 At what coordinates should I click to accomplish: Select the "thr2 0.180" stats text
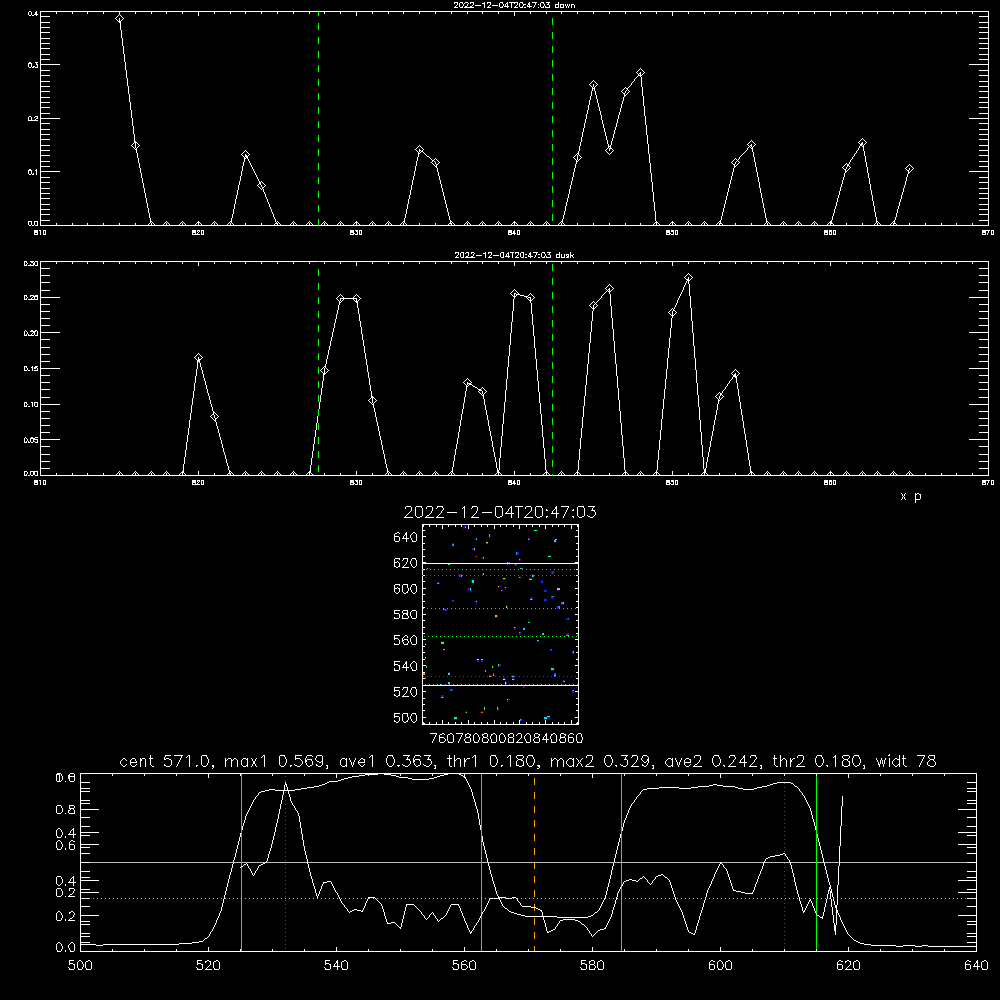[x=818, y=761]
